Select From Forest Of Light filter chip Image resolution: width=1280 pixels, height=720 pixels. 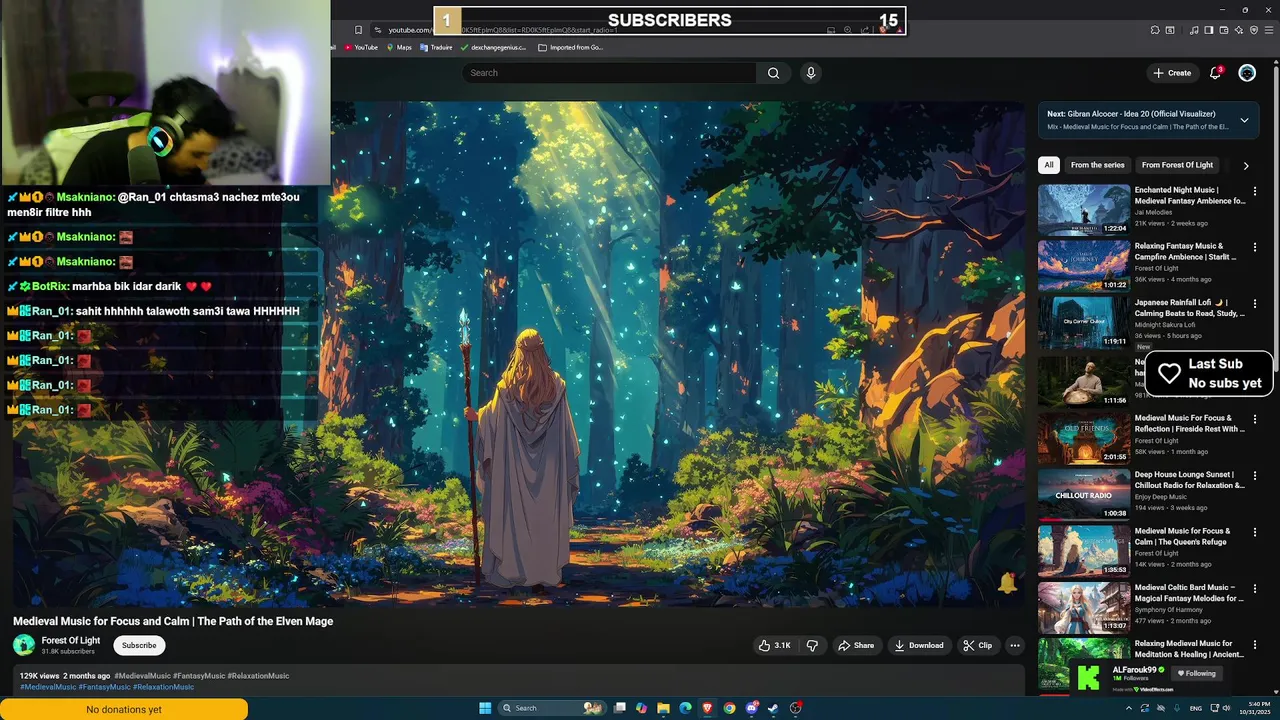1177,165
